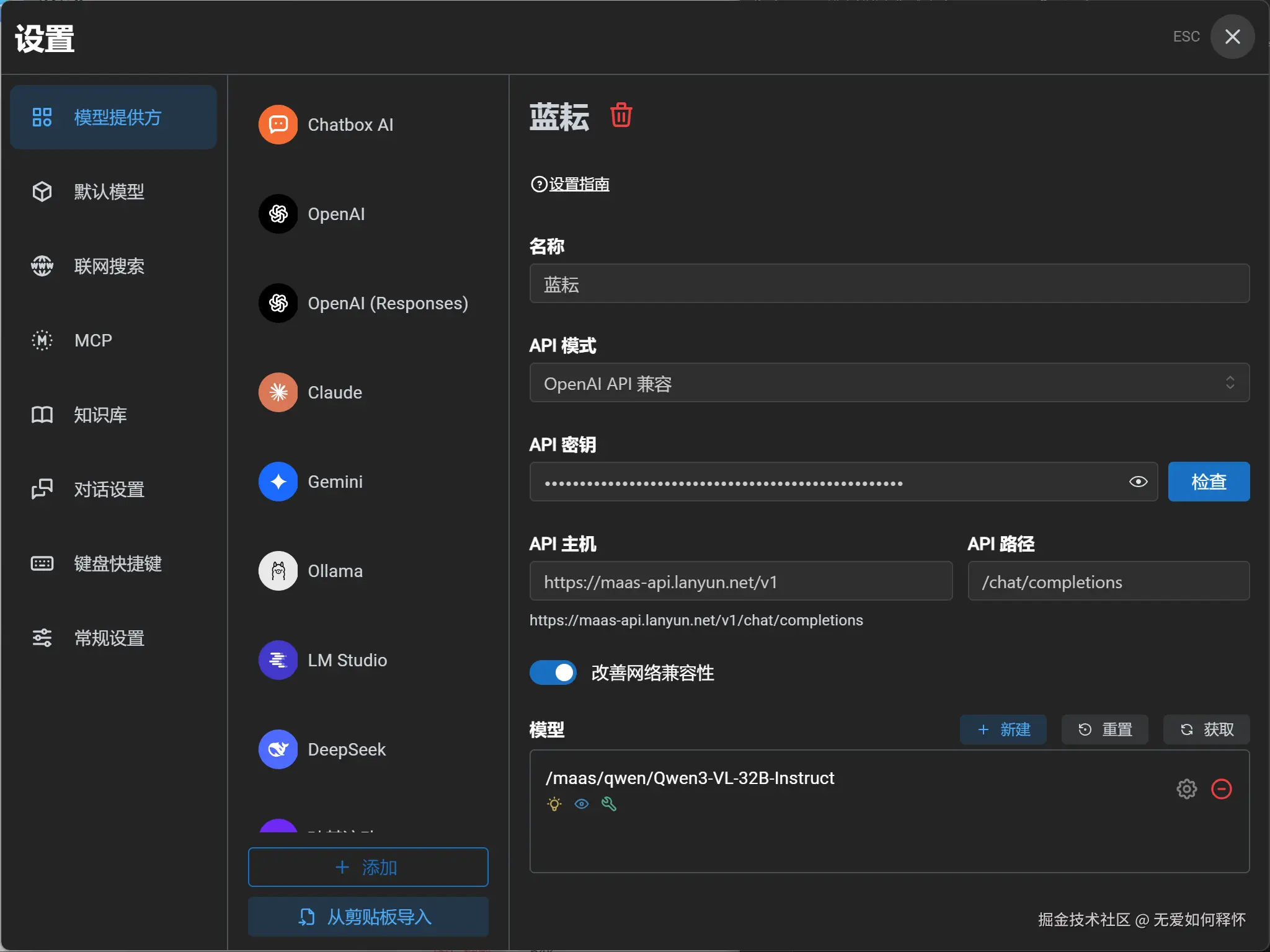The image size is (1270, 952).
Task: Expand the API 模式 dropdown
Action: pos(889,383)
